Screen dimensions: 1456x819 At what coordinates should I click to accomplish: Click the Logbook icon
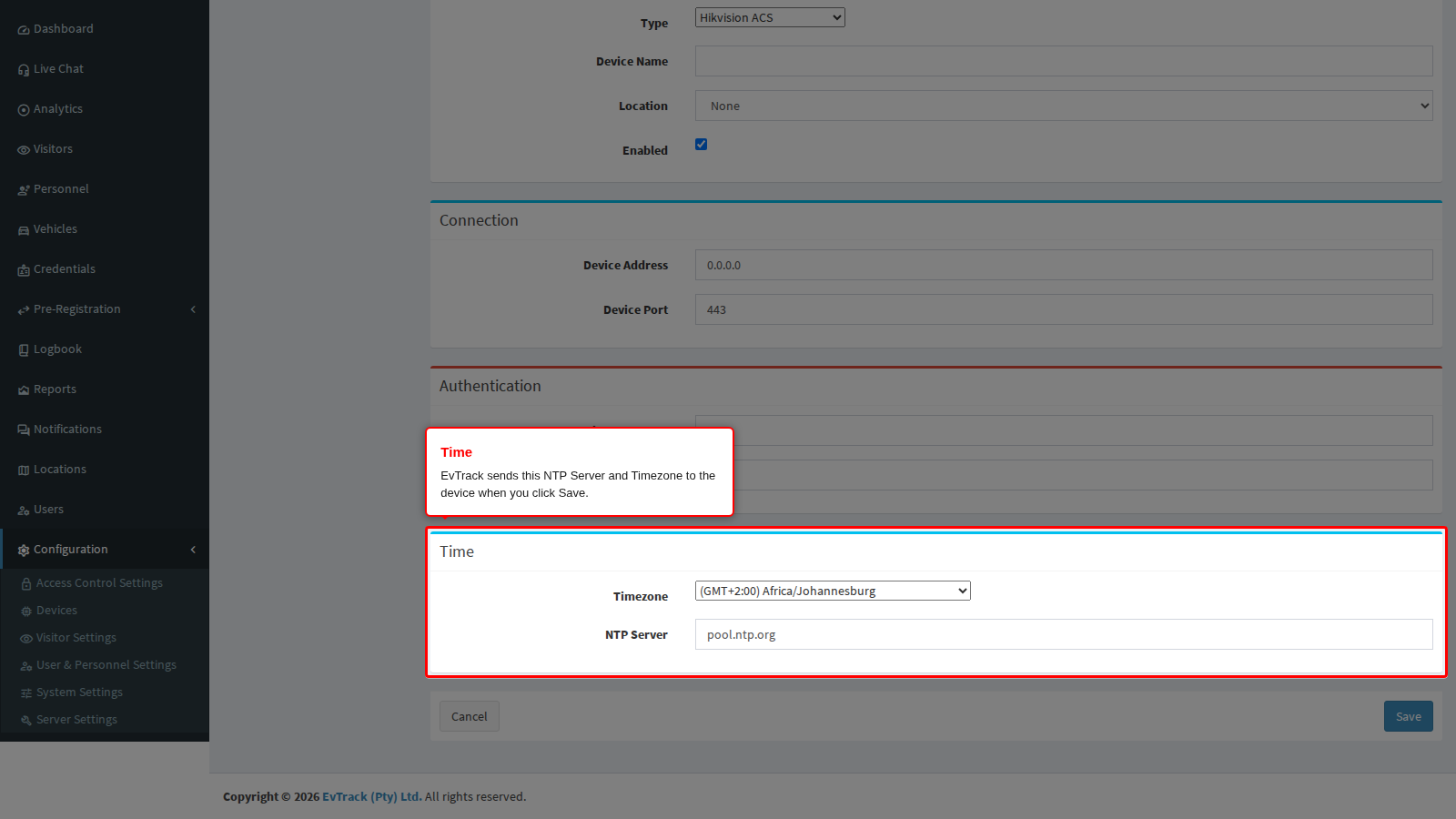coord(24,350)
